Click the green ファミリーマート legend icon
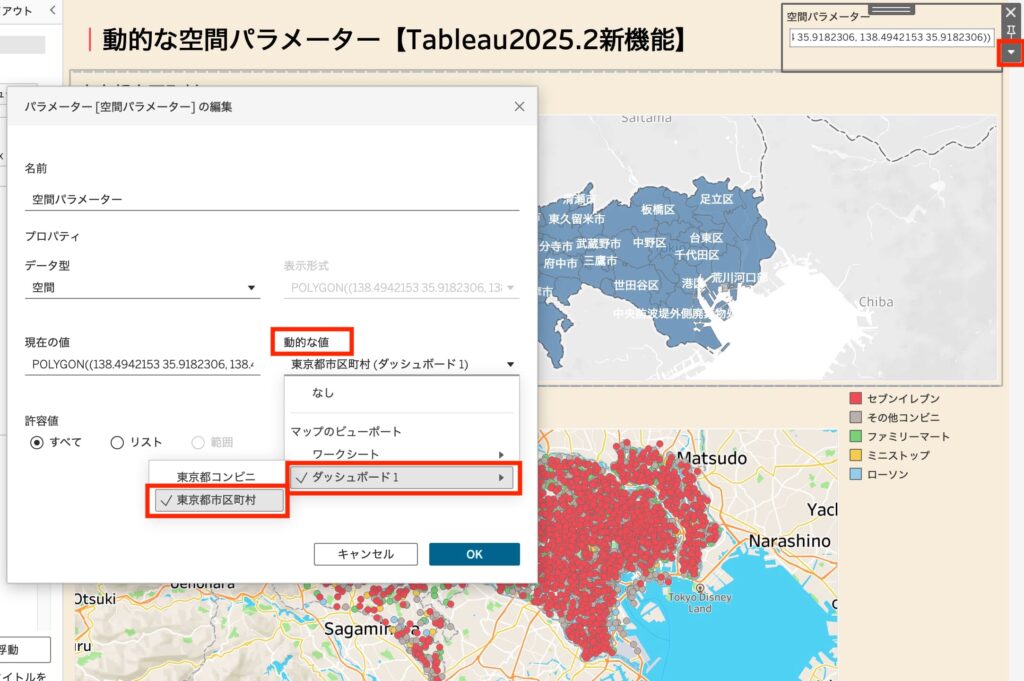Viewport: 1024px width, 681px height. coord(855,437)
